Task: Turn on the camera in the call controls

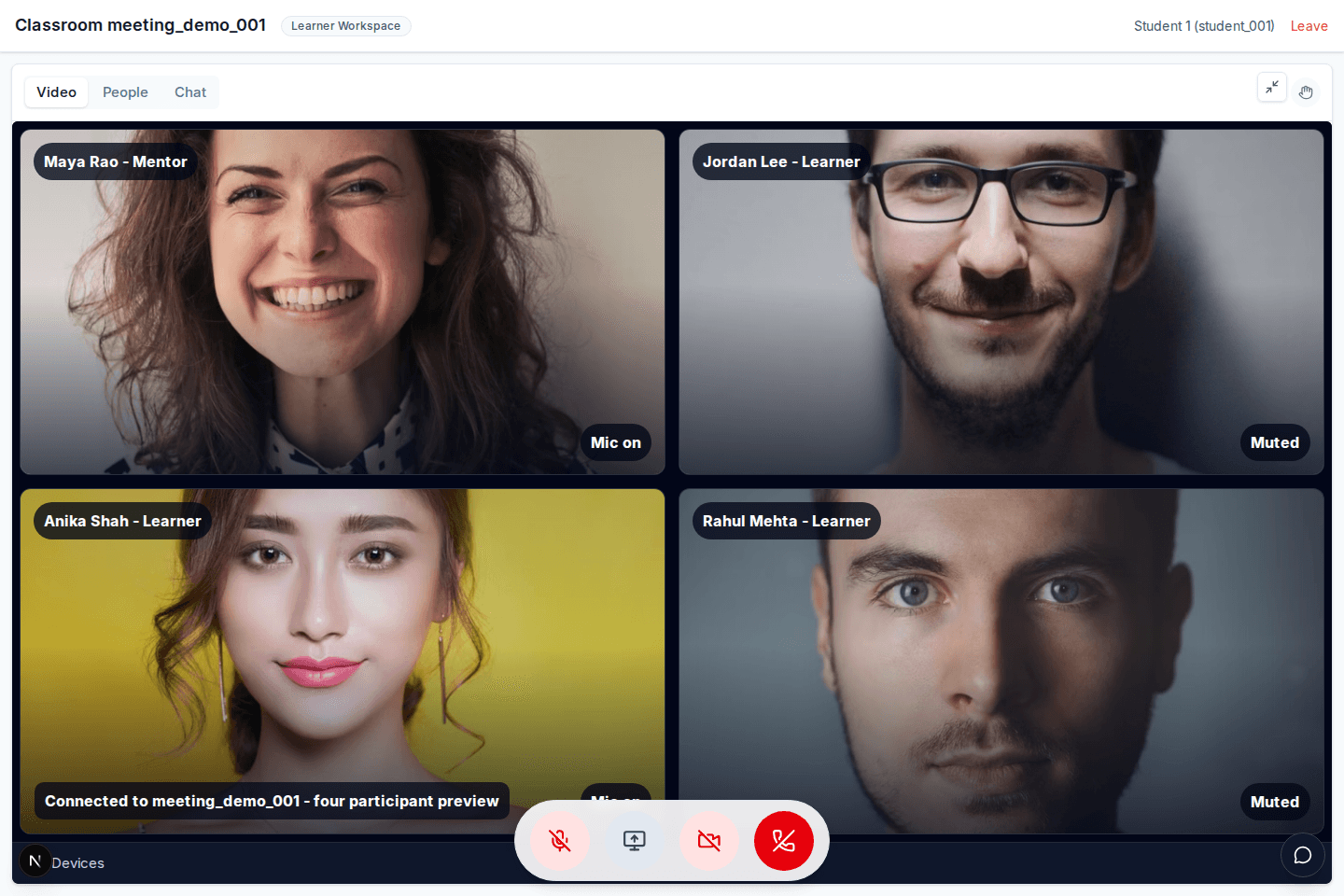Action: tap(709, 841)
